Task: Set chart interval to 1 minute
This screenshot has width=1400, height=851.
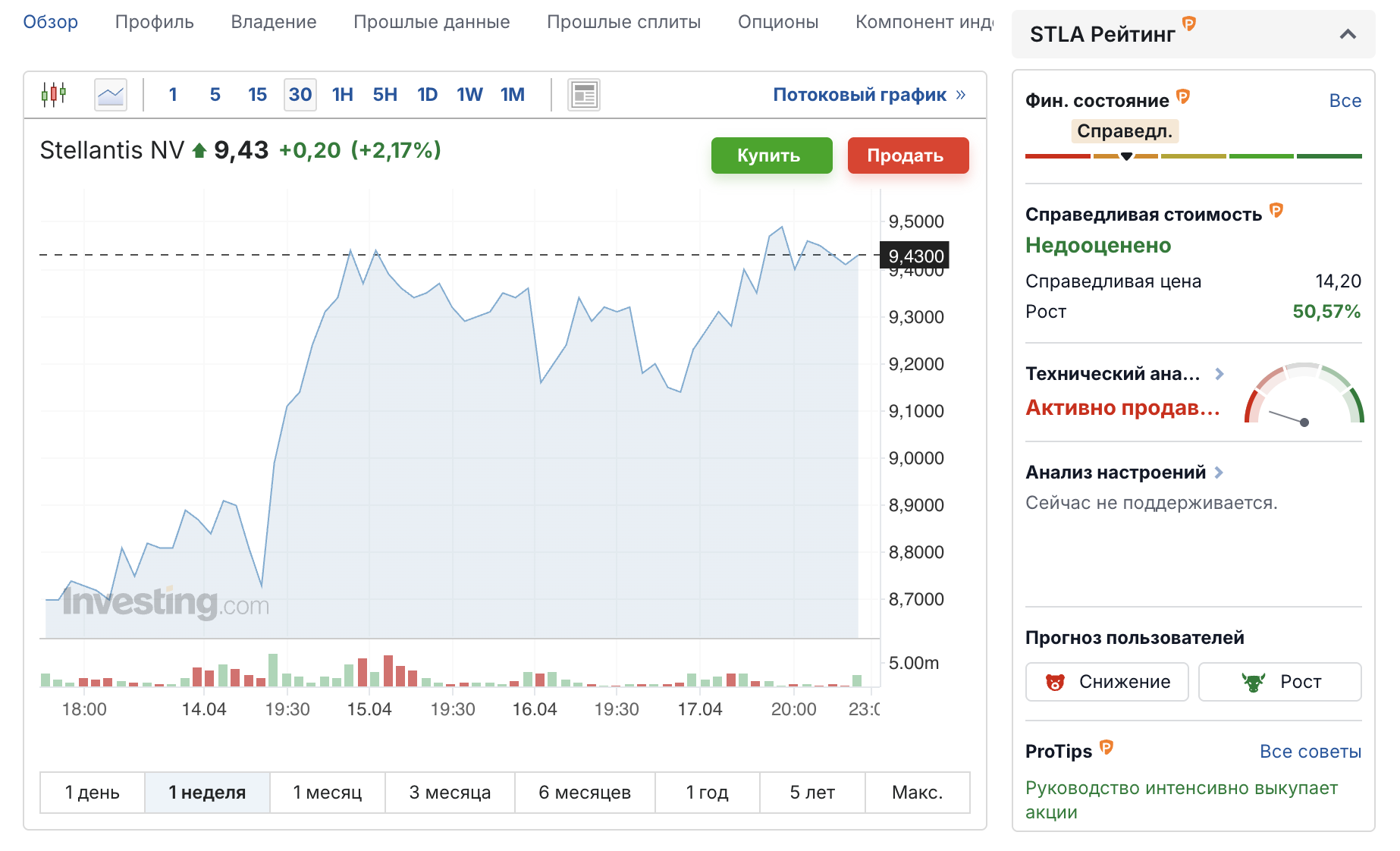Action: (x=173, y=95)
